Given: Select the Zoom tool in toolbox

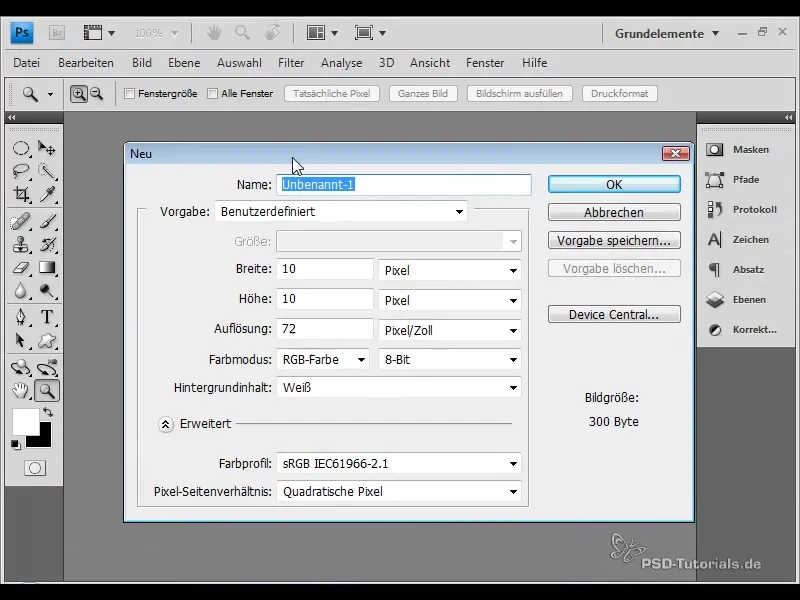Looking at the screenshot, I should 47,391.
